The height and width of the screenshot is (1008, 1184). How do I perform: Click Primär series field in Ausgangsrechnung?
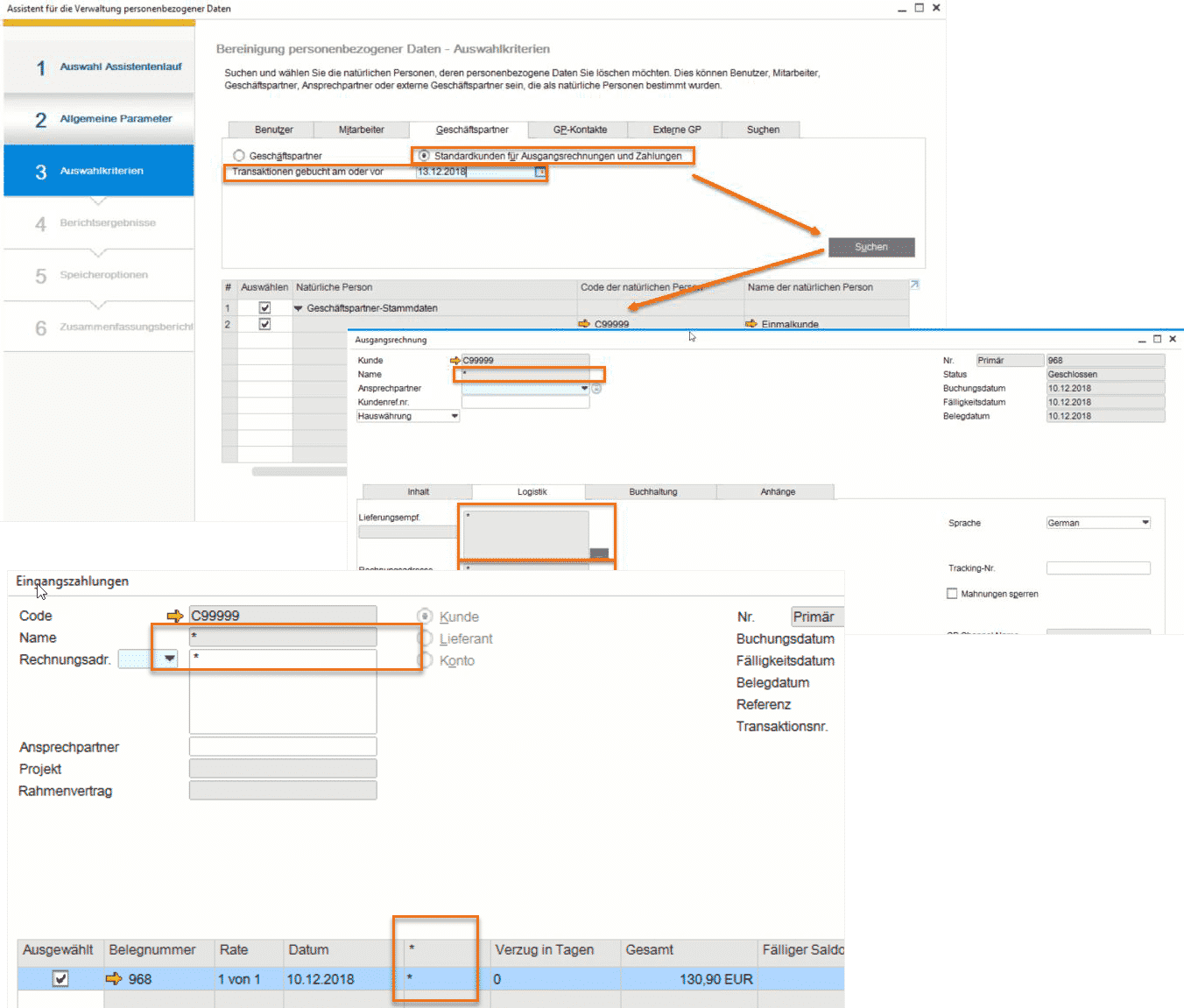(x=1011, y=360)
